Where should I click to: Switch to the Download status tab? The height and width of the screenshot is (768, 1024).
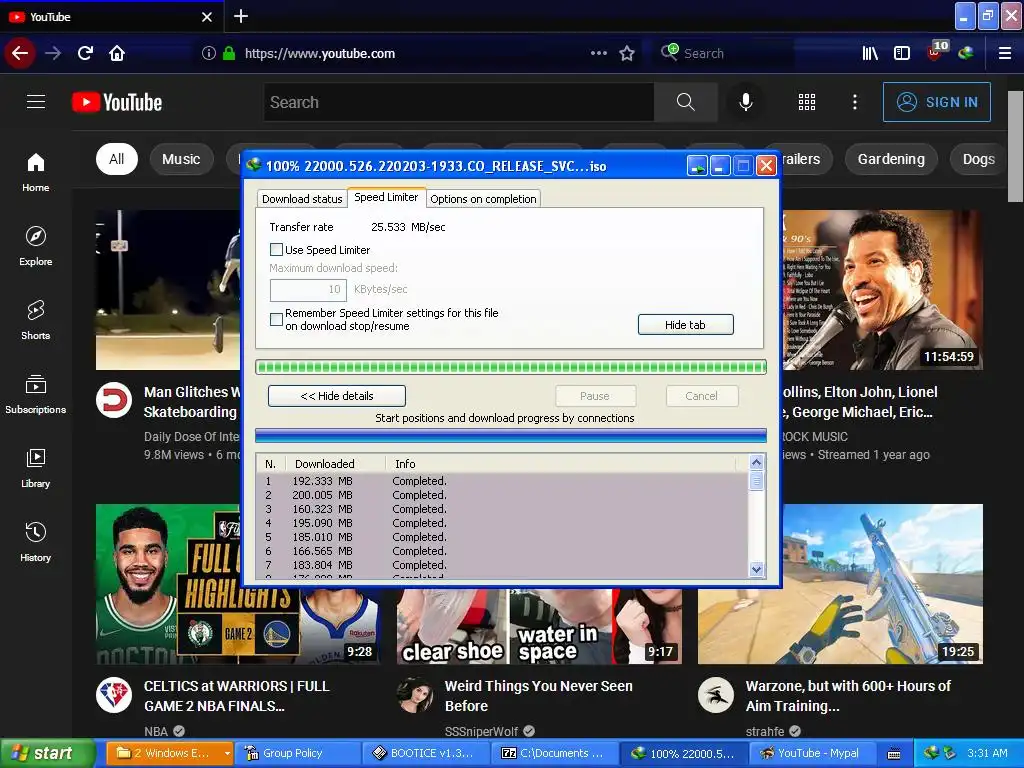pos(302,199)
